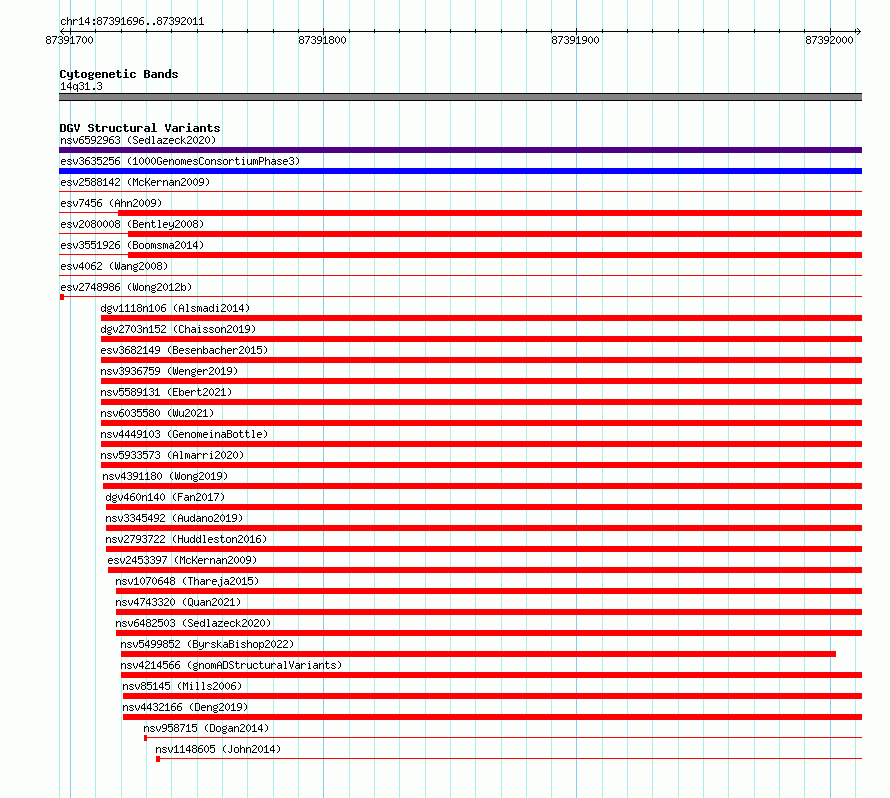Viewport: 890px width, 798px height.
Task: Click the red bar under dgv1118n106 (Alsmadi2014)
Action: tap(481, 318)
